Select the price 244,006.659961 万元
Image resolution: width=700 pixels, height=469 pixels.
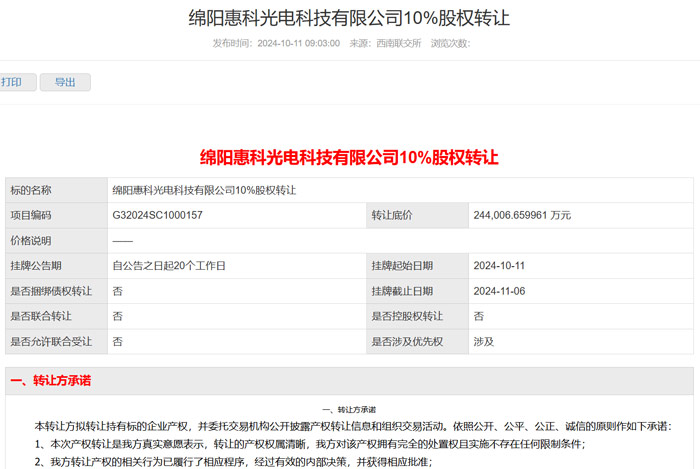[522, 216]
